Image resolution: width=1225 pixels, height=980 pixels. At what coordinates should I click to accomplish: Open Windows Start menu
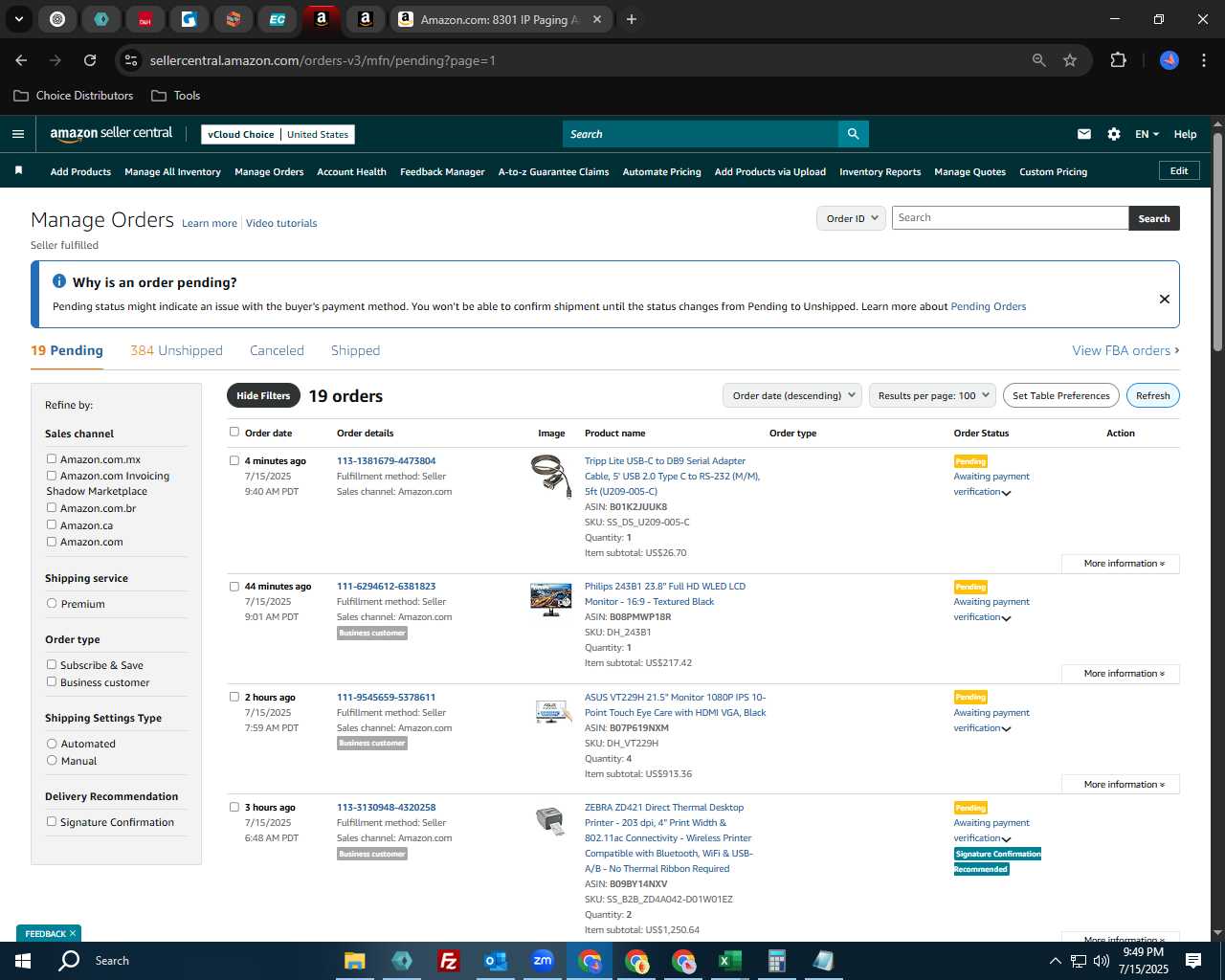(x=23, y=961)
